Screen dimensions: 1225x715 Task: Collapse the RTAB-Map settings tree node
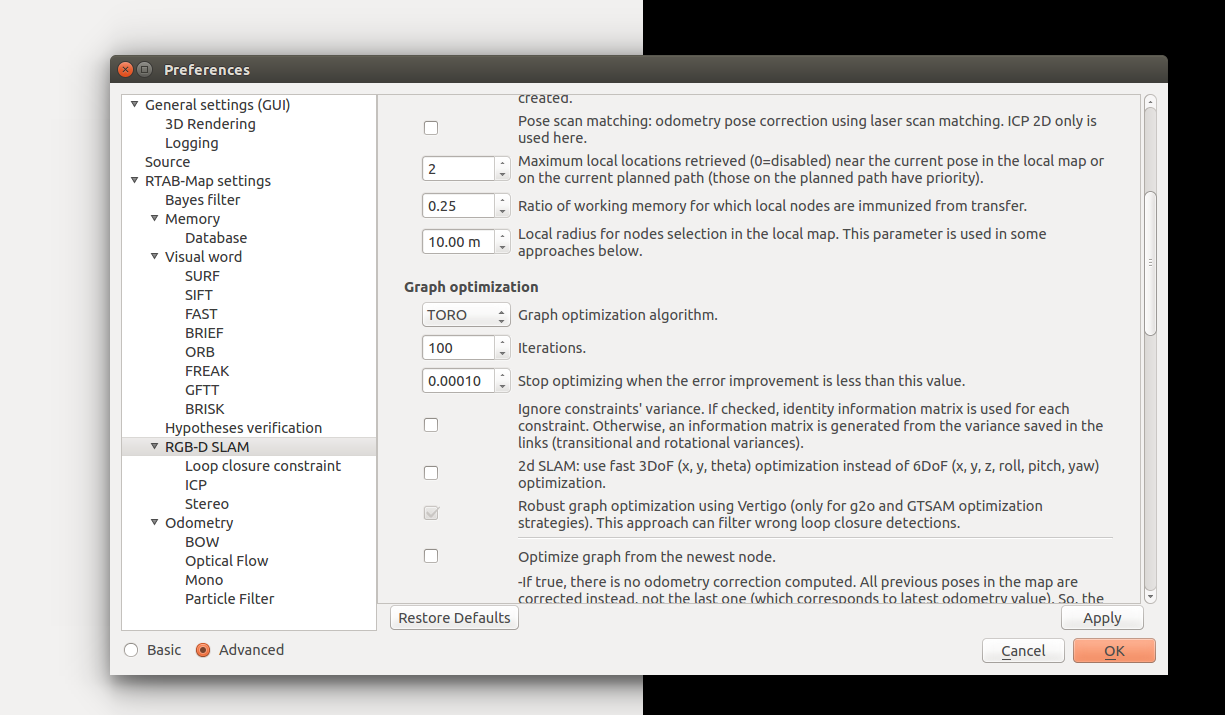click(x=135, y=181)
